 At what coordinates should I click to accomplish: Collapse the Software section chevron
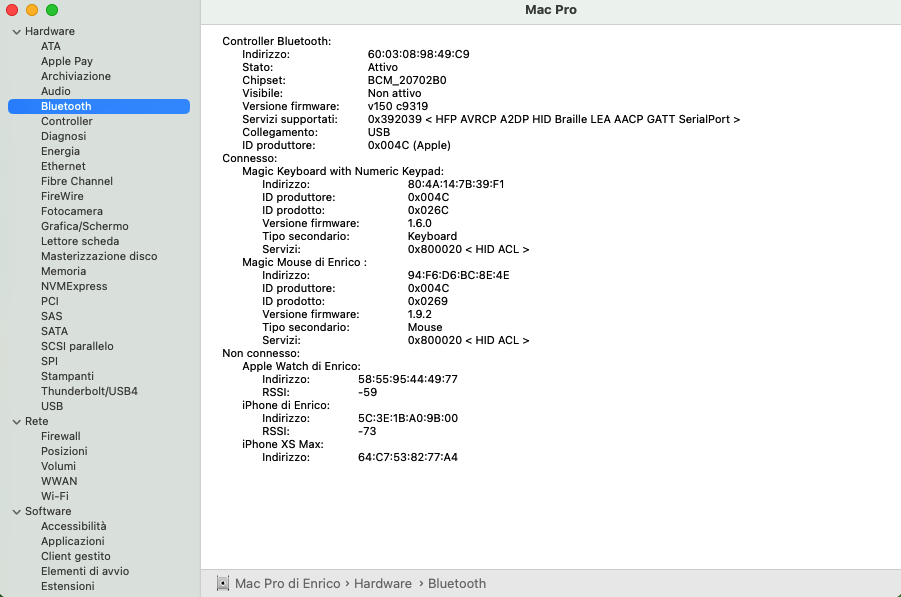click(x=17, y=511)
